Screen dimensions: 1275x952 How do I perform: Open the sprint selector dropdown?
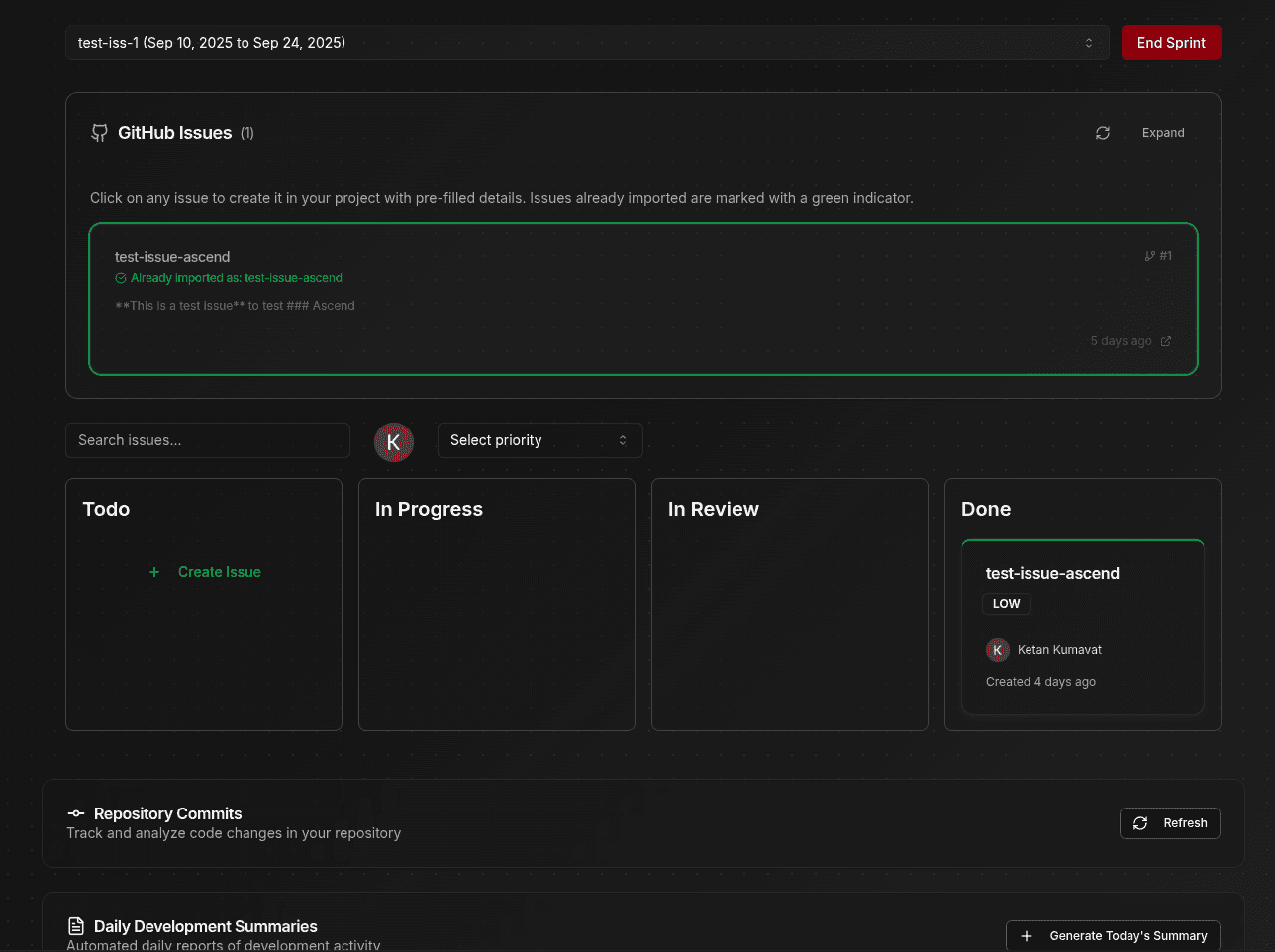(587, 43)
